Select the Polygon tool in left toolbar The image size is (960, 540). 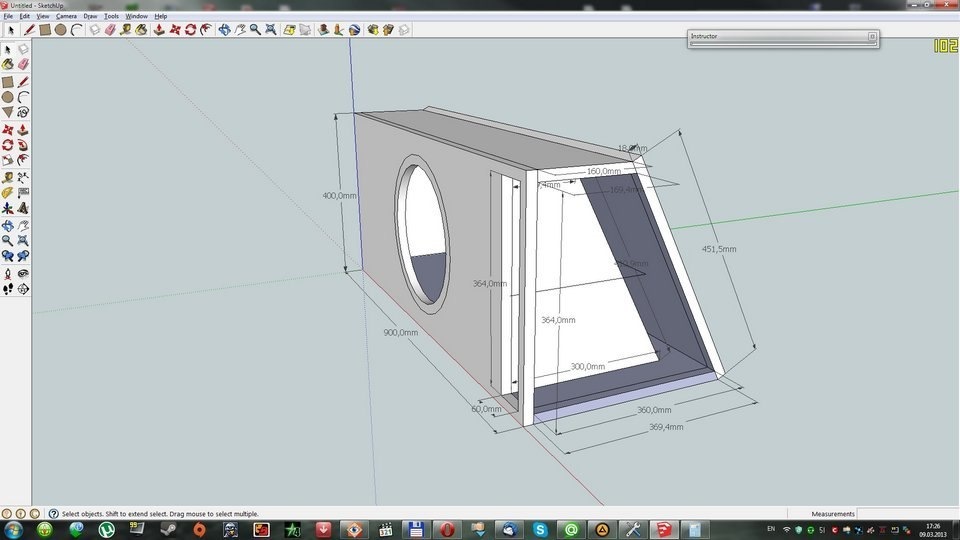pyautogui.click(x=8, y=112)
